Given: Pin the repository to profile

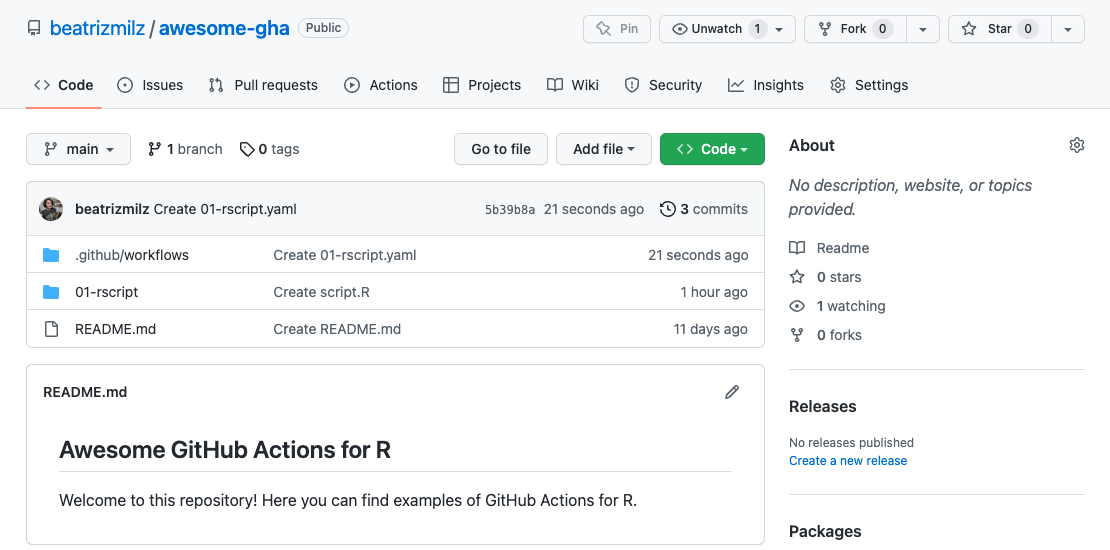Looking at the screenshot, I should pyautogui.click(x=617, y=29).
